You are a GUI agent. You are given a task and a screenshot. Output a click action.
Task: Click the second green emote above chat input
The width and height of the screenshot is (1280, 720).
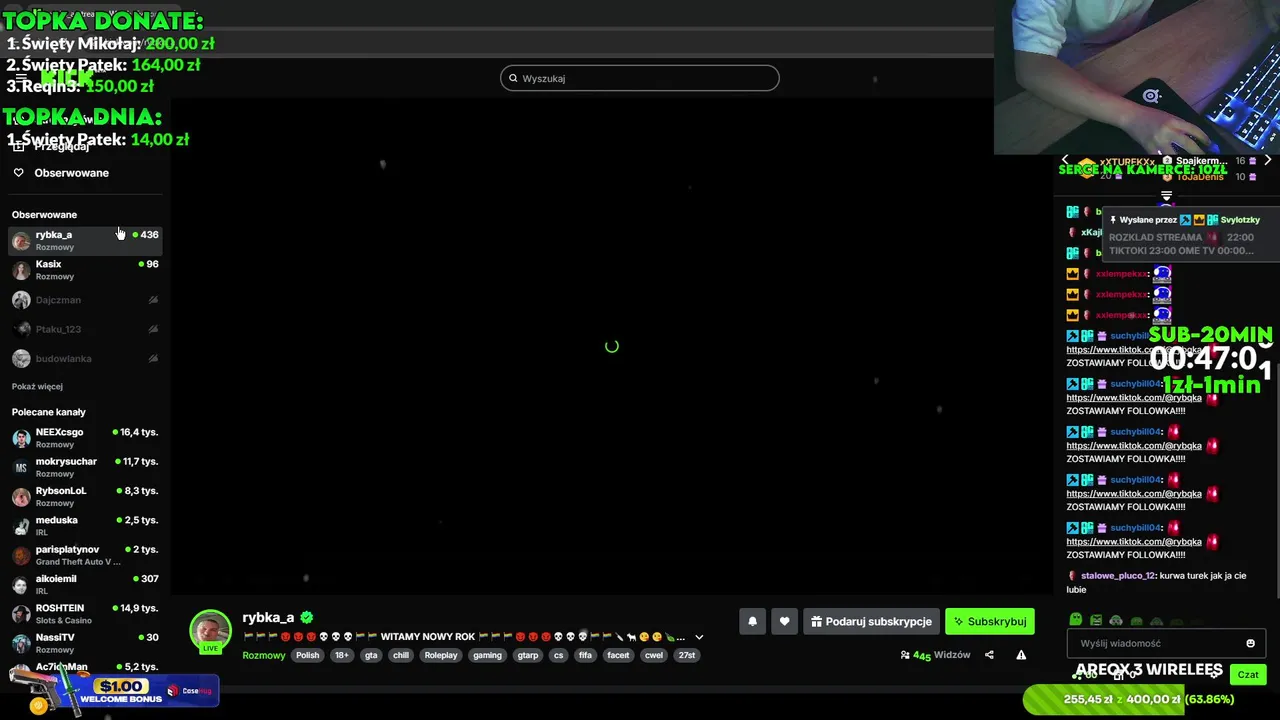click(x=1096, y=620)
